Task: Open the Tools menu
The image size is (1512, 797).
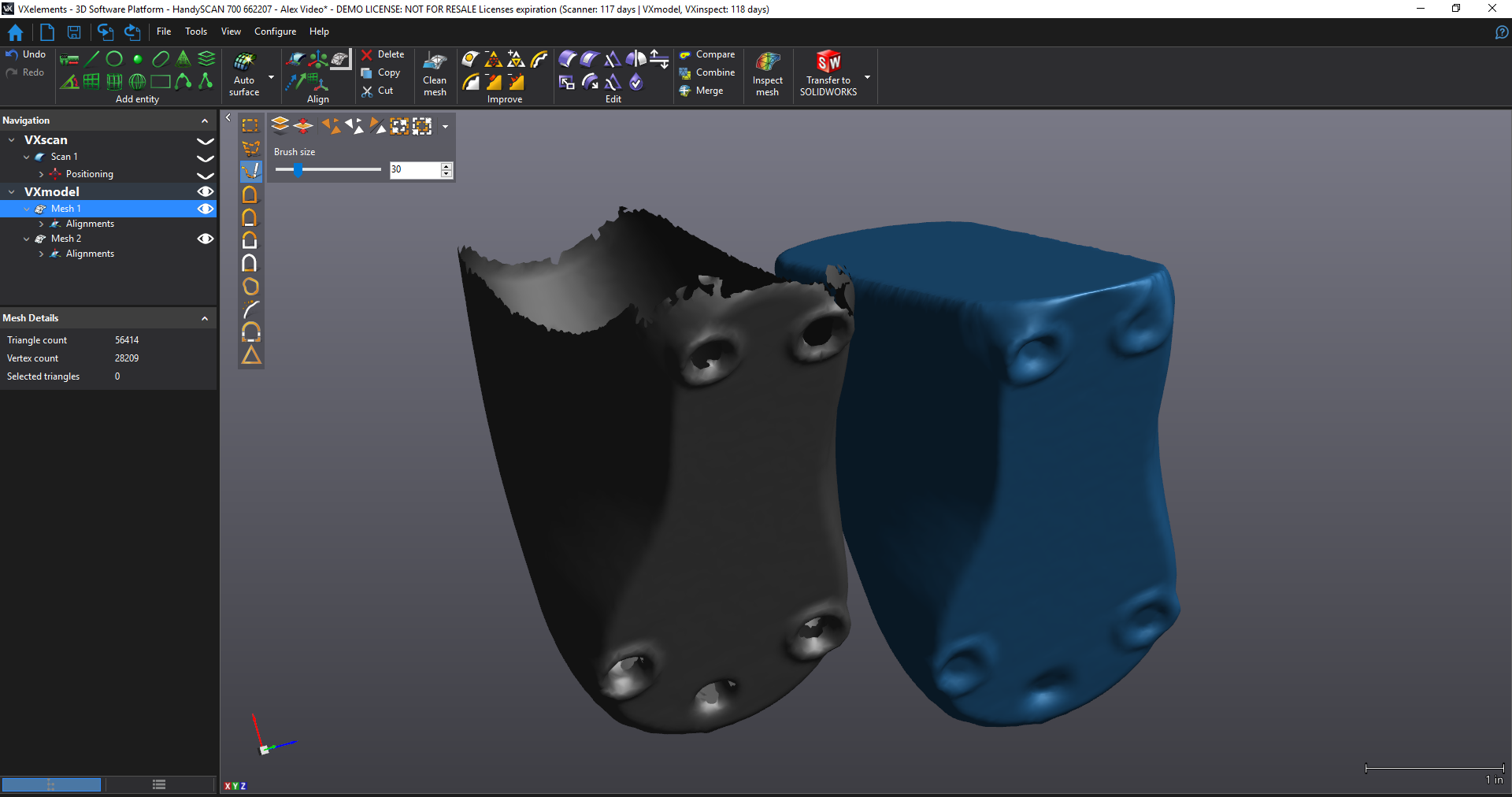Action: coord(196,32)
